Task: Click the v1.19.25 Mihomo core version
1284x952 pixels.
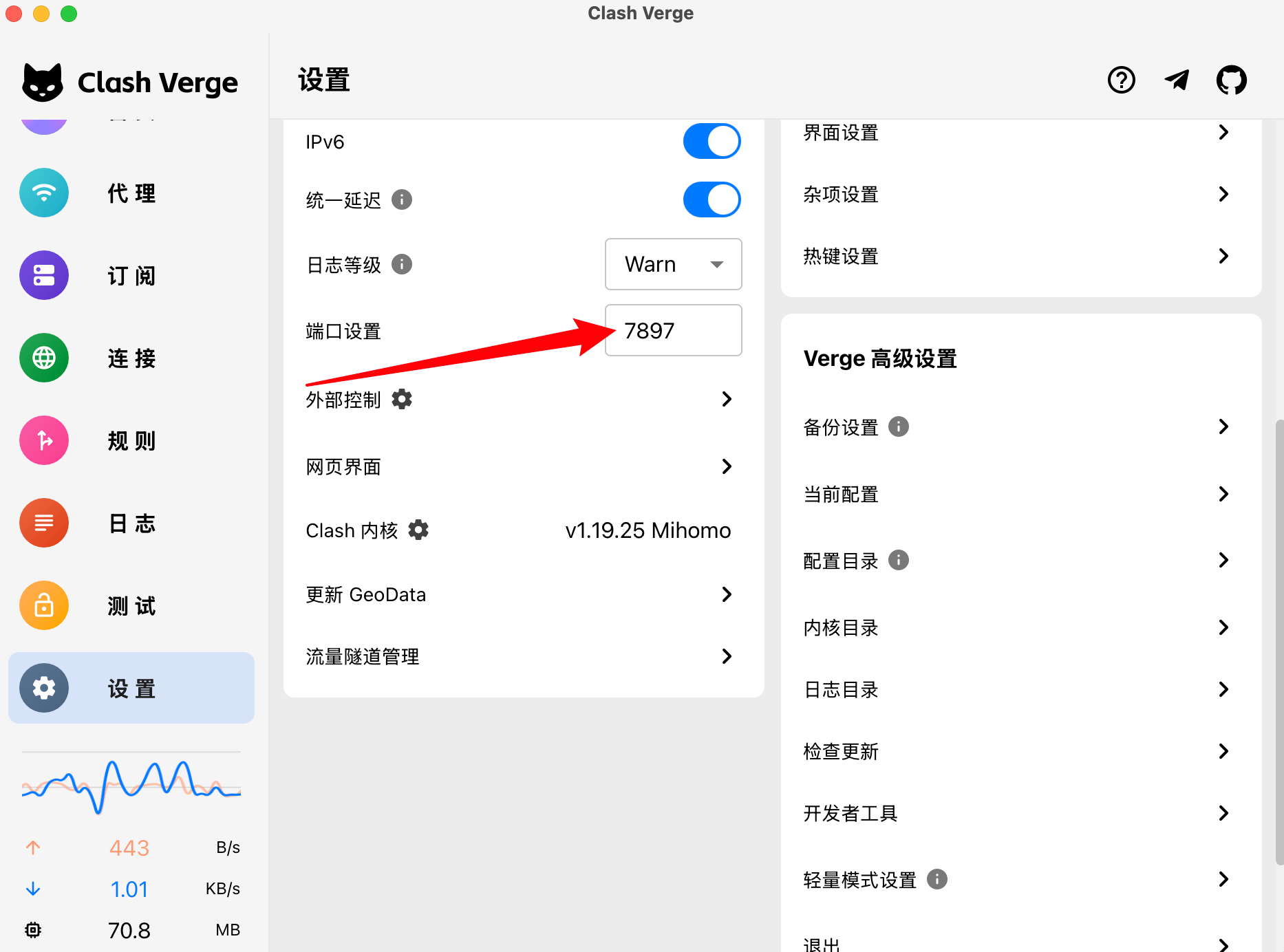Action: coord(648,530)
